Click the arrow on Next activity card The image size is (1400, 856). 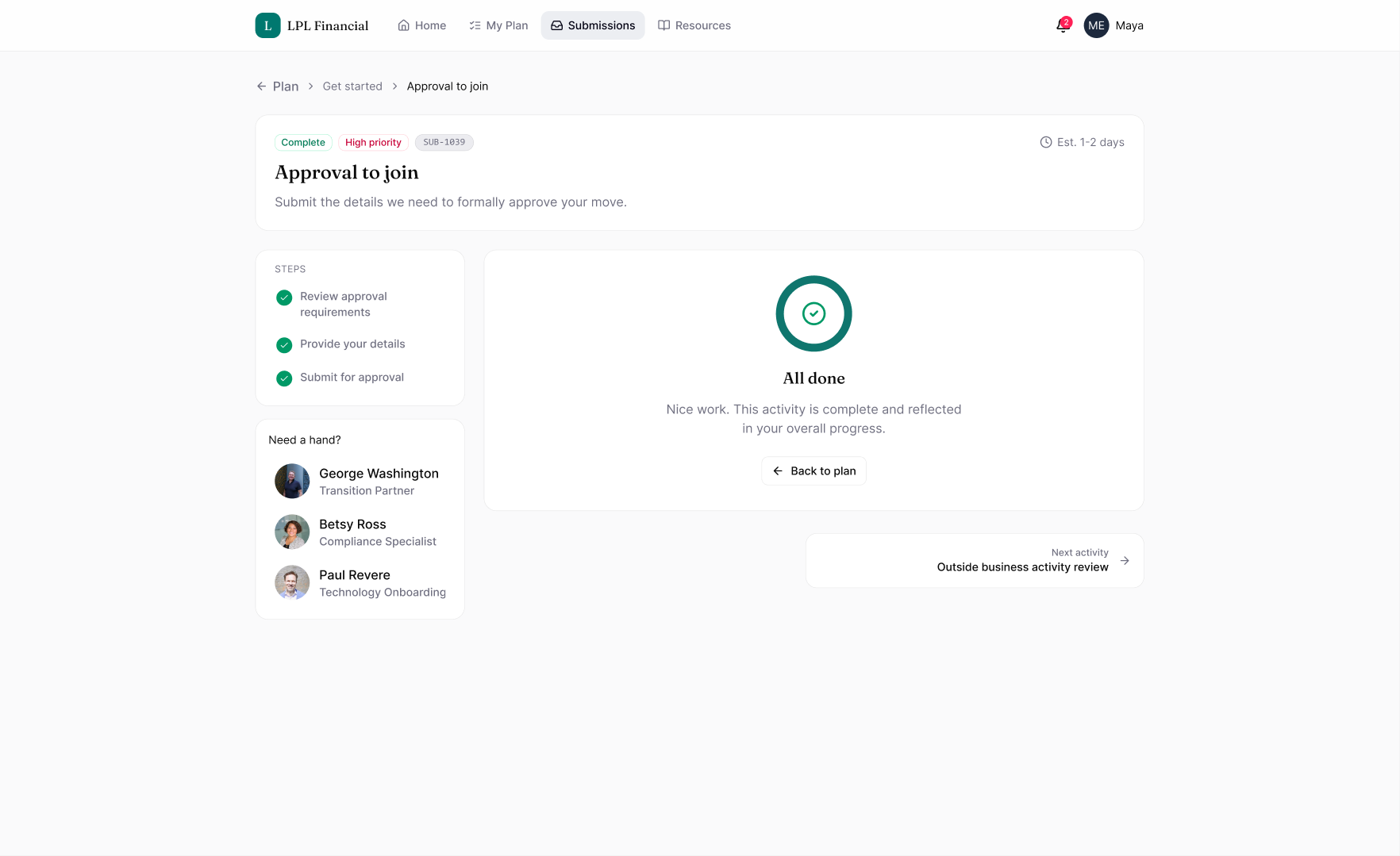point(1125,561)
